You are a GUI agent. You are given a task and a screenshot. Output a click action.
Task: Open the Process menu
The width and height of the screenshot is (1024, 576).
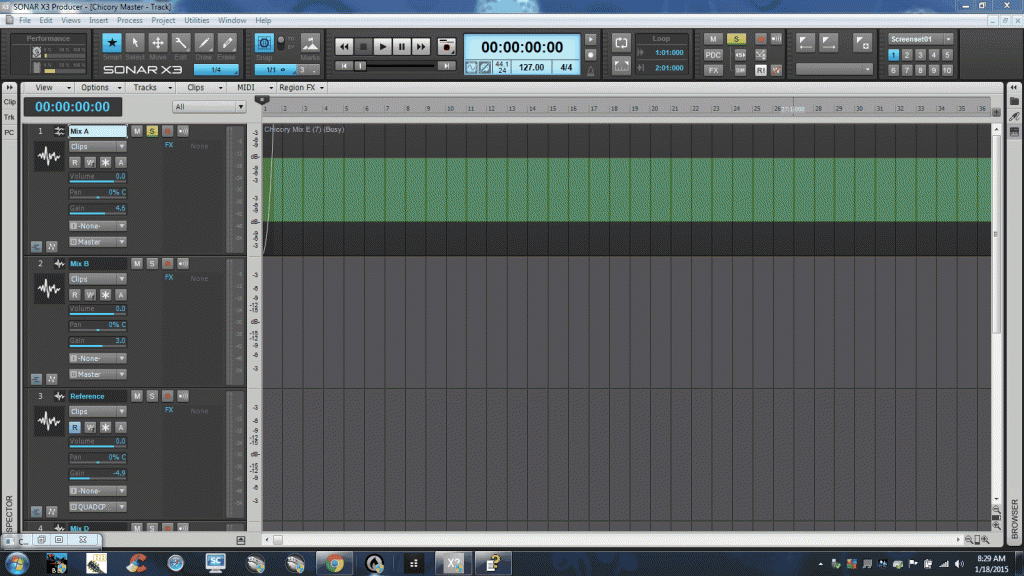point(129,20)
